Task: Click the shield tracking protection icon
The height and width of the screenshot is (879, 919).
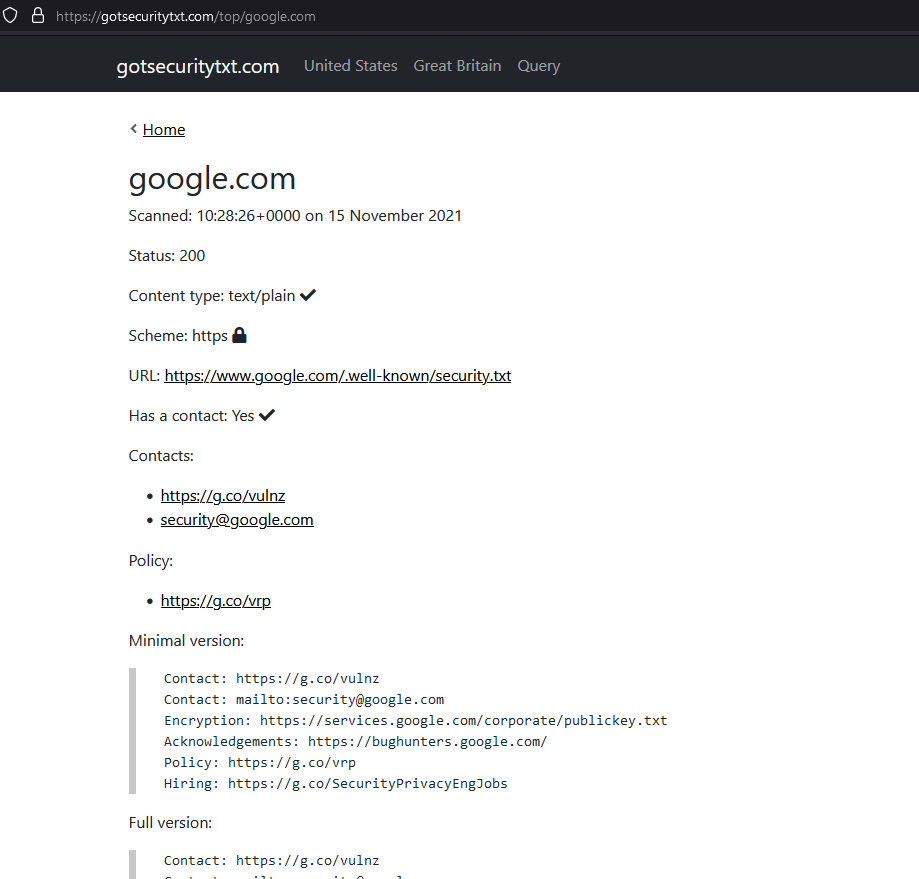Action: click(11, 16)
